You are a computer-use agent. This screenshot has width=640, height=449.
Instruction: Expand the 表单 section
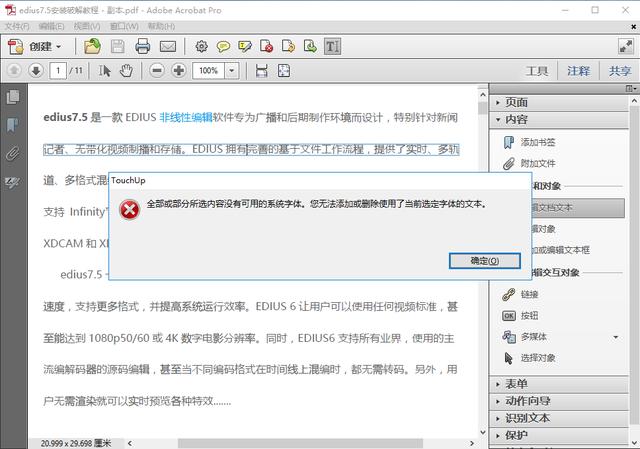[x=558, y=384]
